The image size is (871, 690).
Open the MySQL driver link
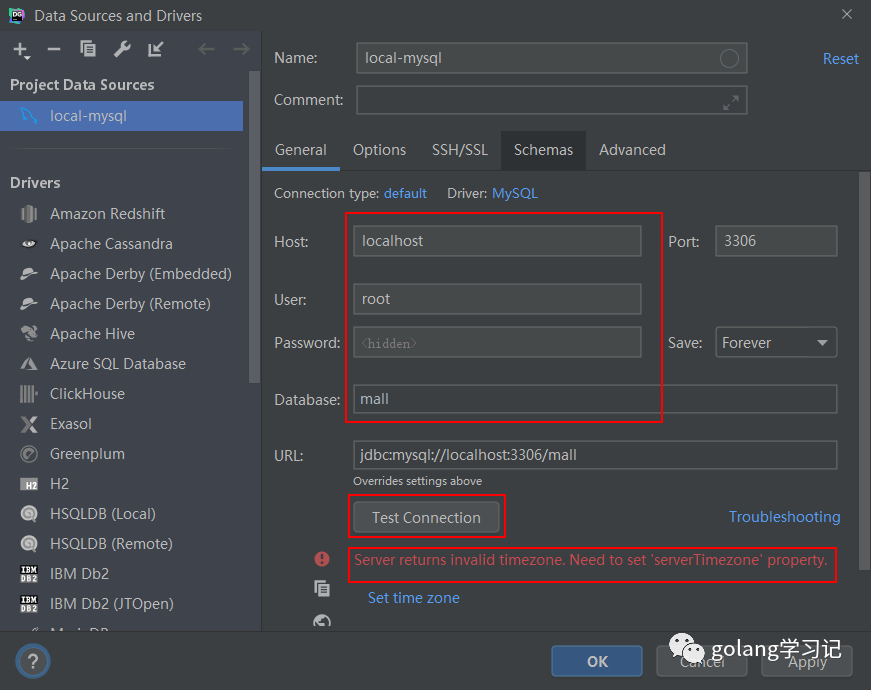[515, 193]
